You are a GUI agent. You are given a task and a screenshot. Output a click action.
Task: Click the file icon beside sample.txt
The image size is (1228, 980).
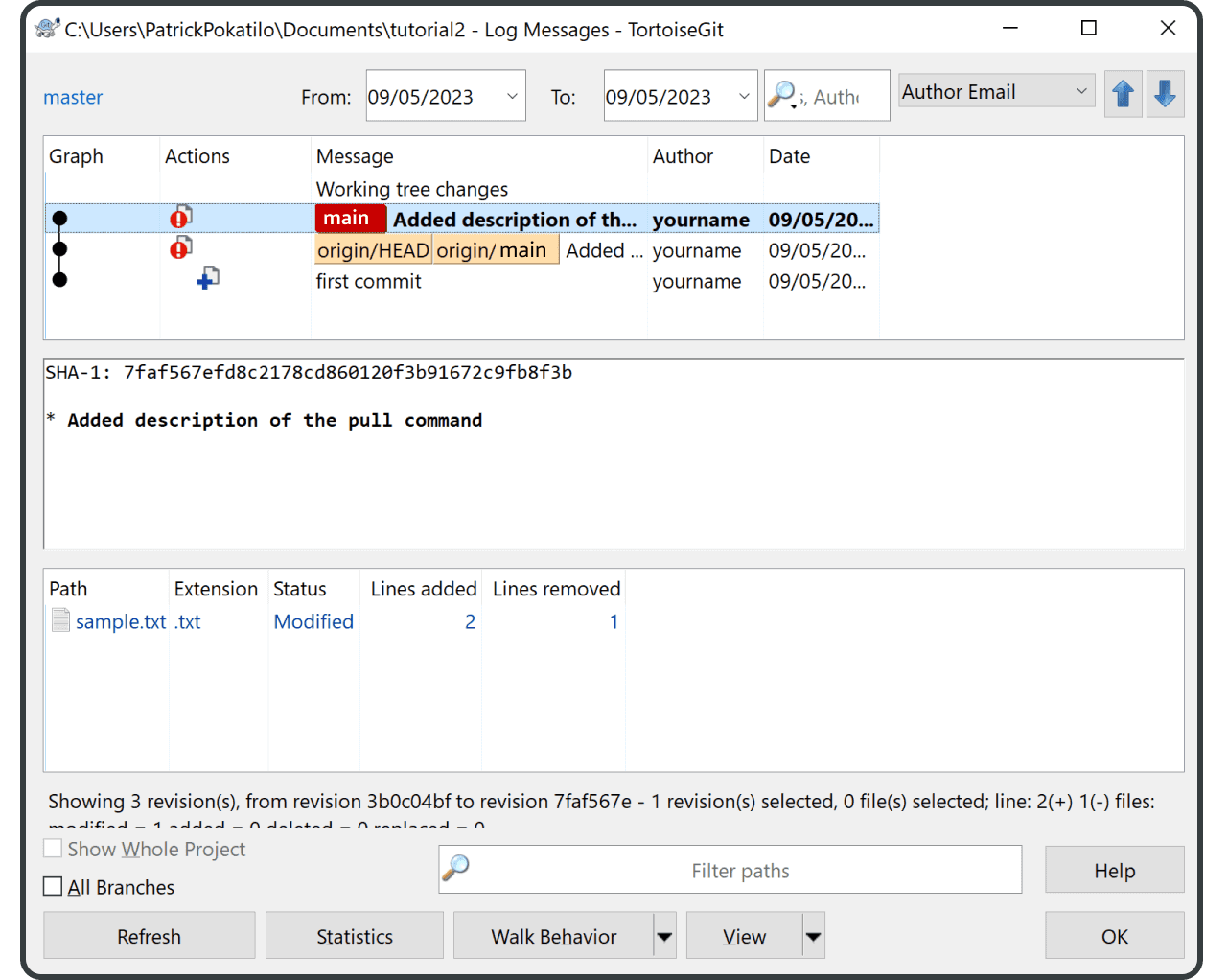(x=60, y=620)
